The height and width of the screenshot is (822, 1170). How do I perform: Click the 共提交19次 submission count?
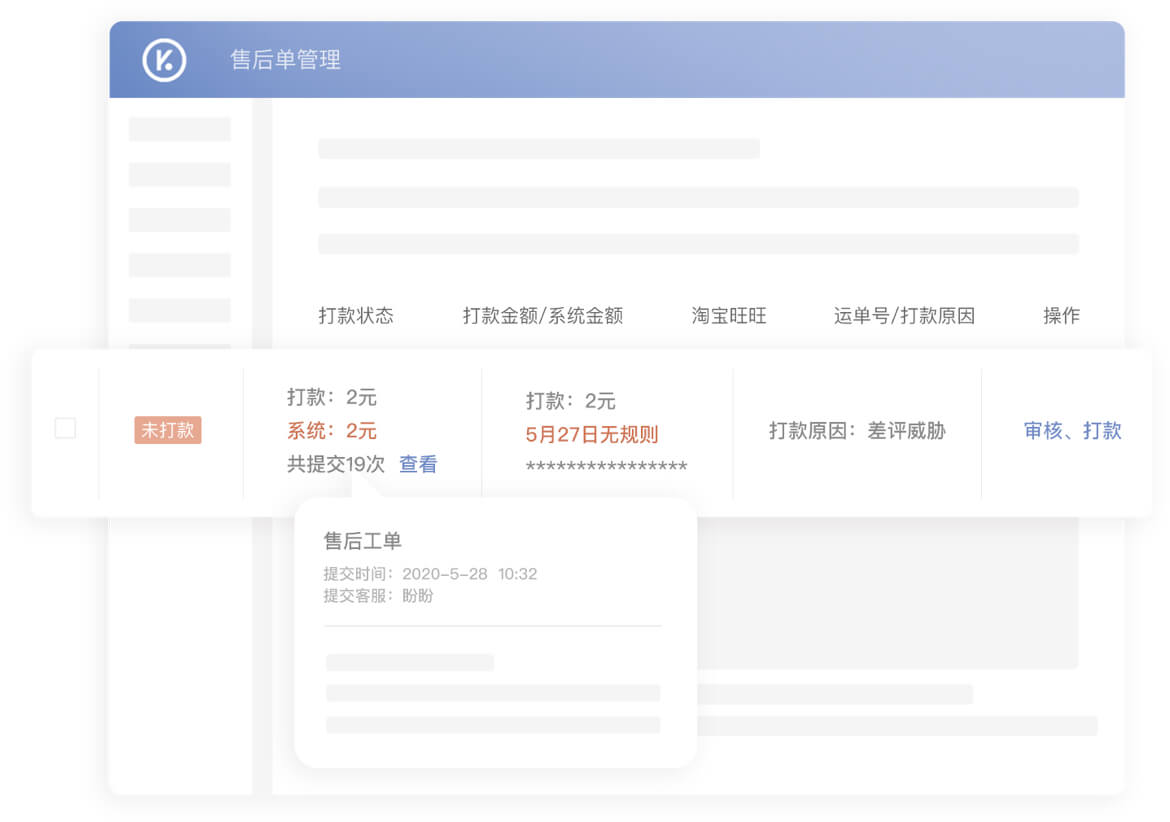(x=336, y=464)
